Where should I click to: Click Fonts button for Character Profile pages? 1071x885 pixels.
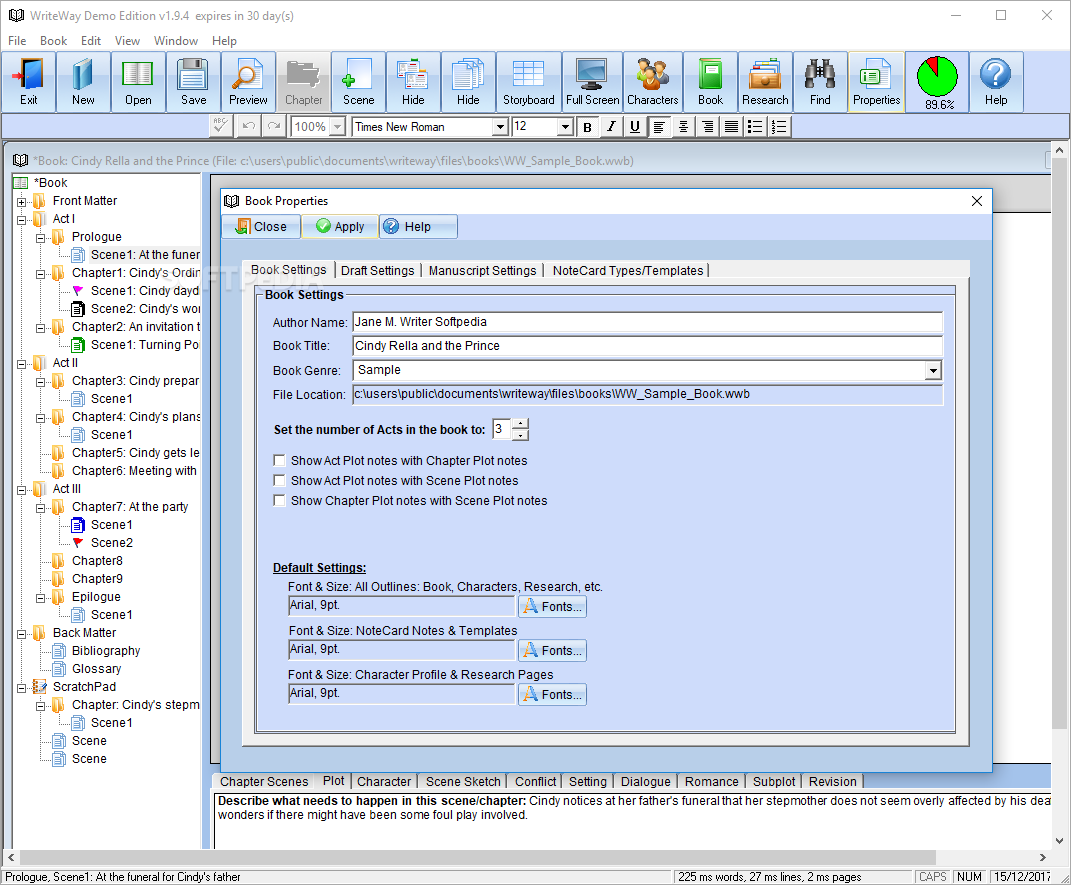pyautogui.click(x=552, y=694)
